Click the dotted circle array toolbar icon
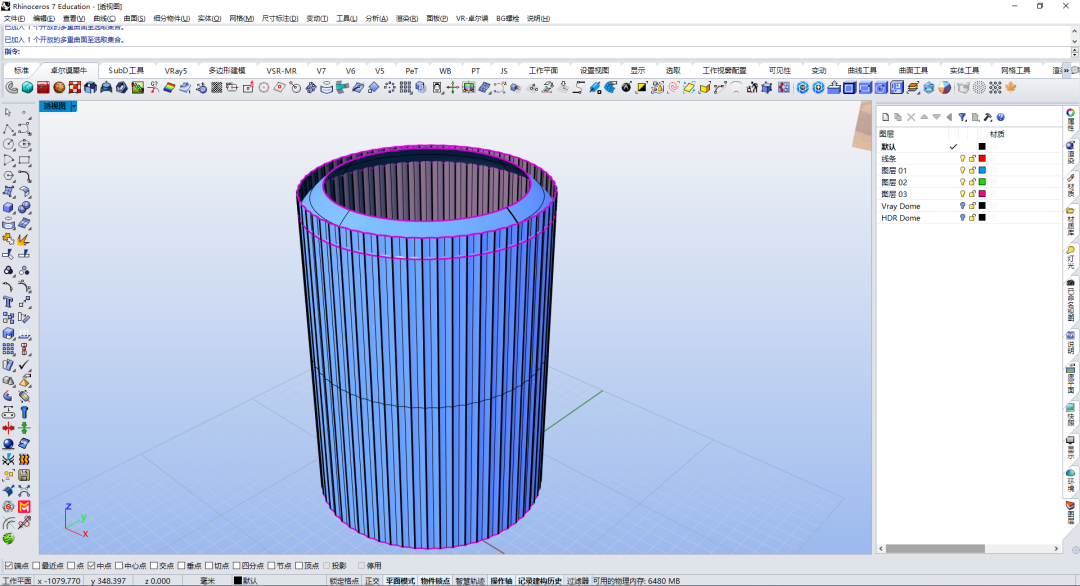 [x=979, y=87]
